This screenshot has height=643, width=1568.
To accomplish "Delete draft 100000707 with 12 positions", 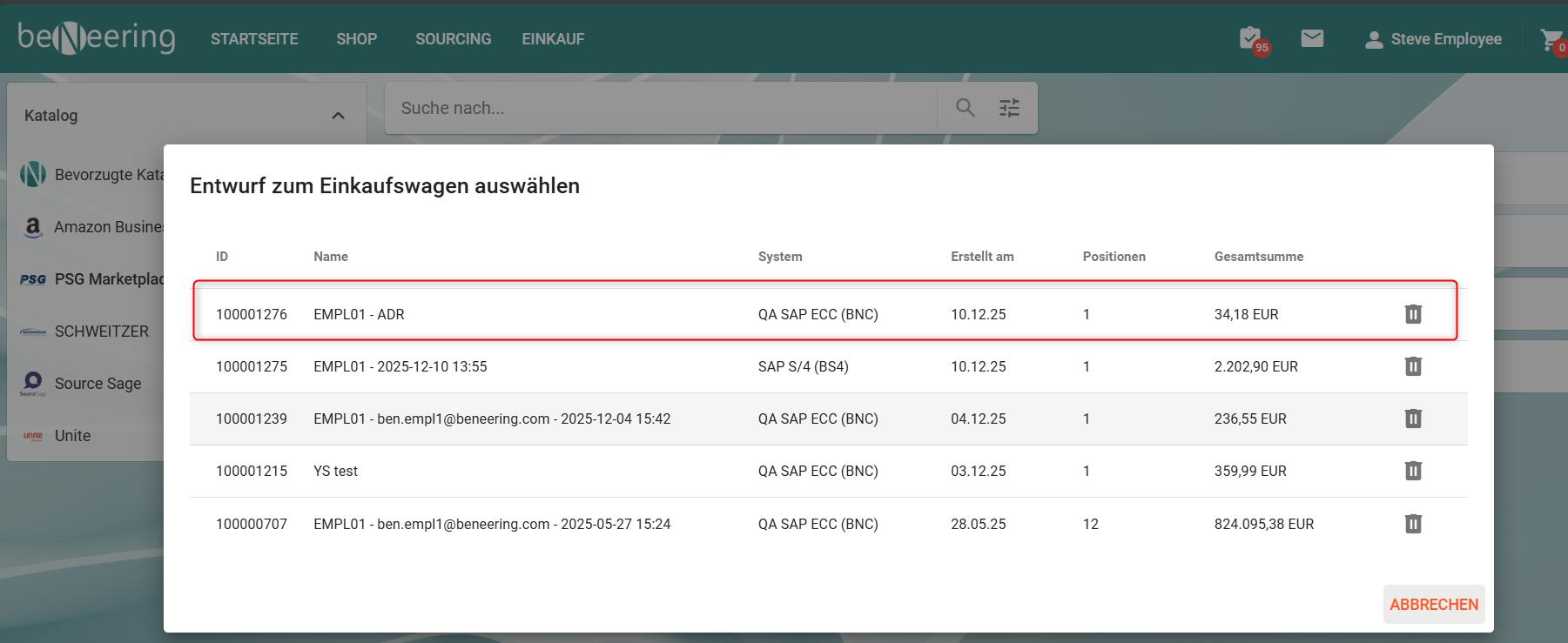I will 1412,524.
